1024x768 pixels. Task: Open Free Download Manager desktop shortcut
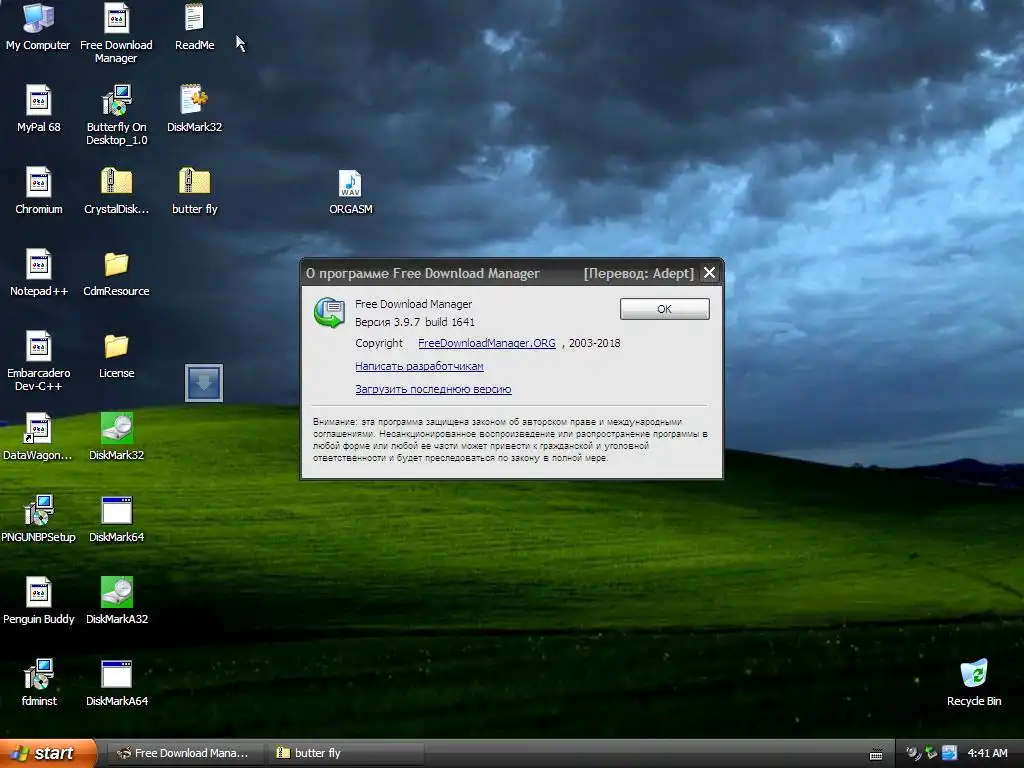point(116,33)
